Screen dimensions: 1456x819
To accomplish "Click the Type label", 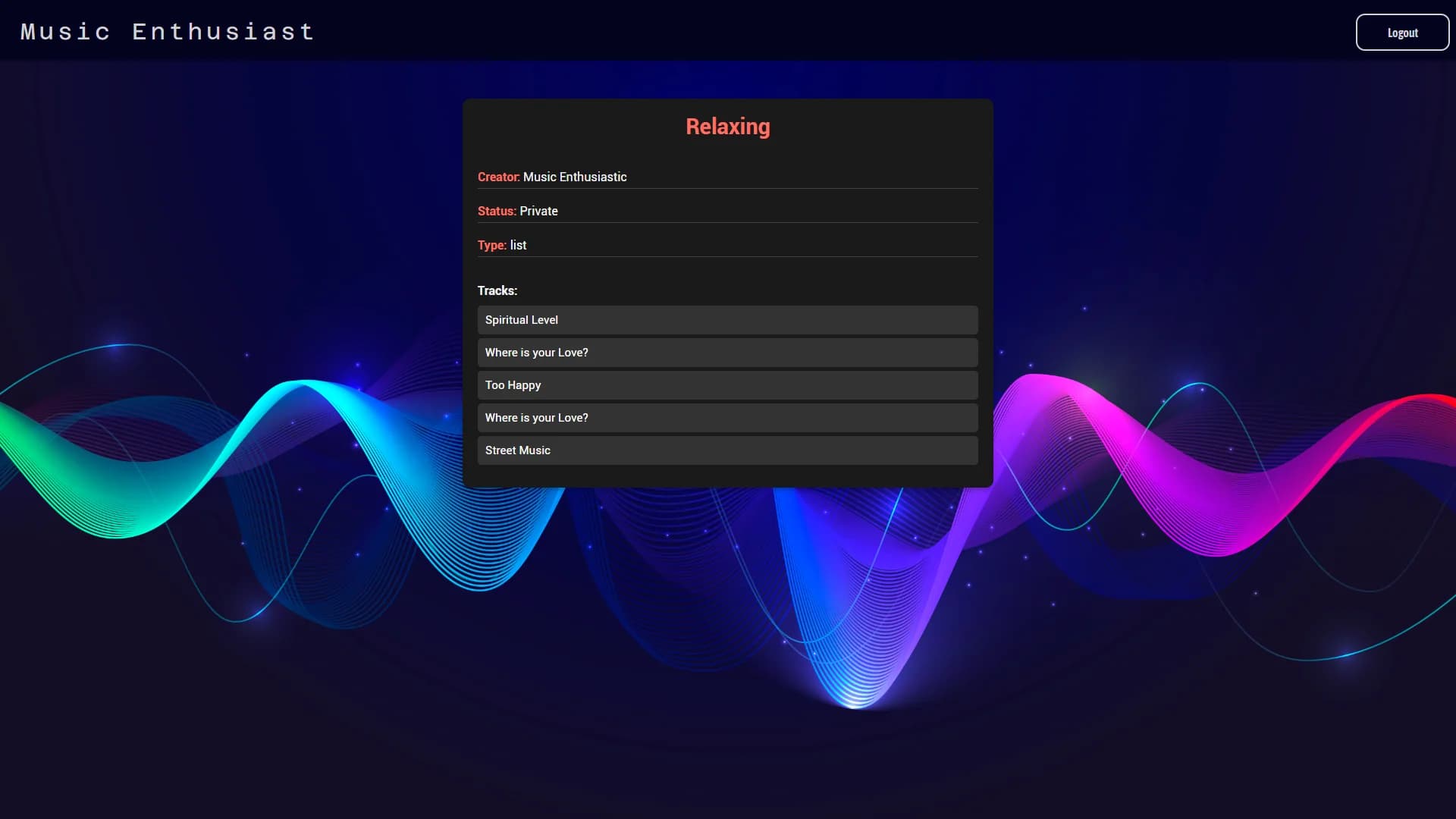I will coord(491,245).
